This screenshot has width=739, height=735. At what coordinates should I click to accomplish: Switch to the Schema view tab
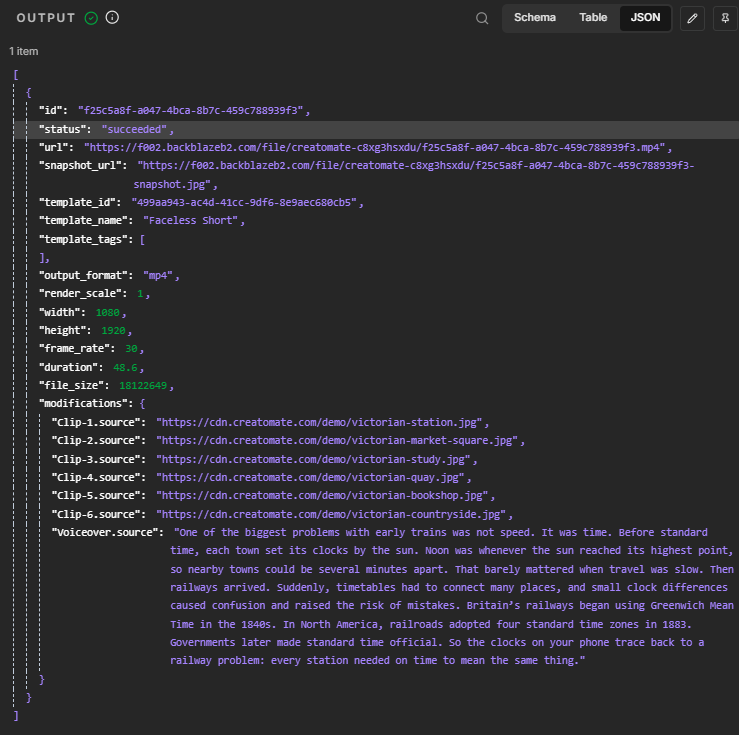534,18
